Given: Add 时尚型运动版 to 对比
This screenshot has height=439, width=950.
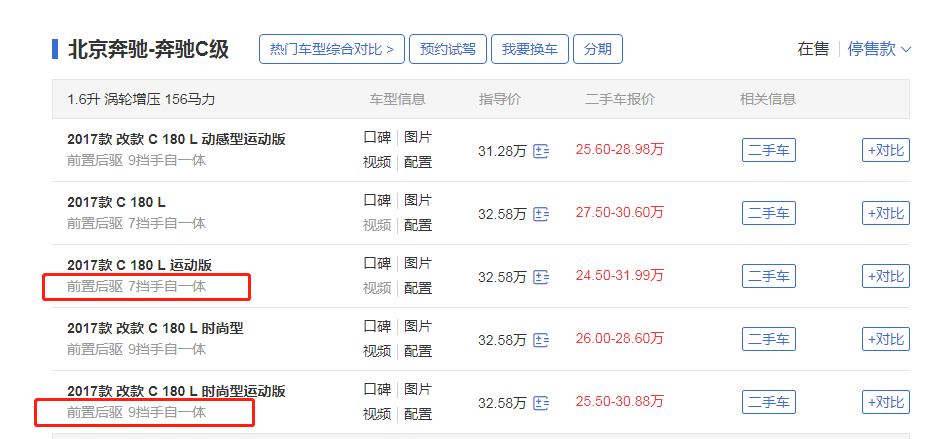Looking at the screenshot, I should [886, 402].
